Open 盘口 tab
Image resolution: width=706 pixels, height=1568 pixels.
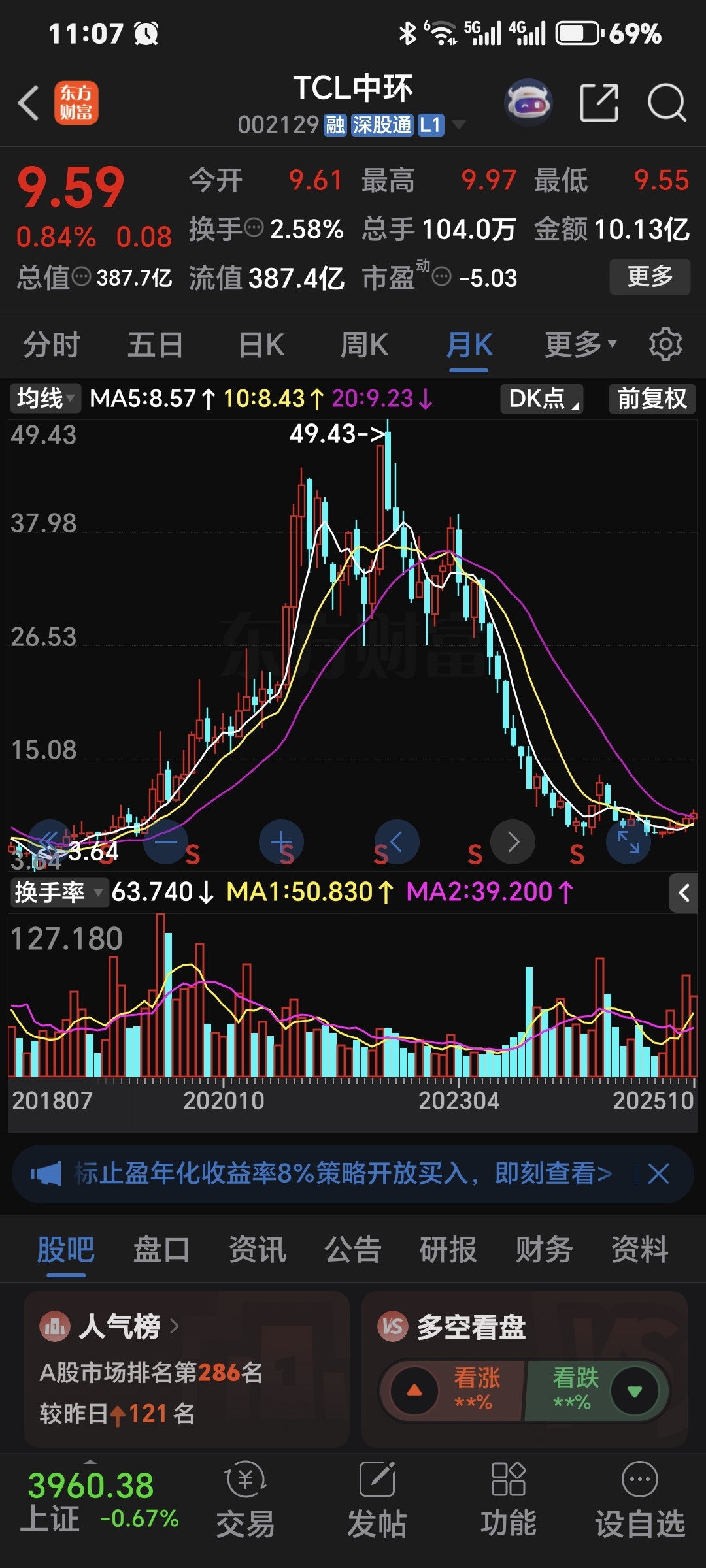click(x=161, y=1249)
